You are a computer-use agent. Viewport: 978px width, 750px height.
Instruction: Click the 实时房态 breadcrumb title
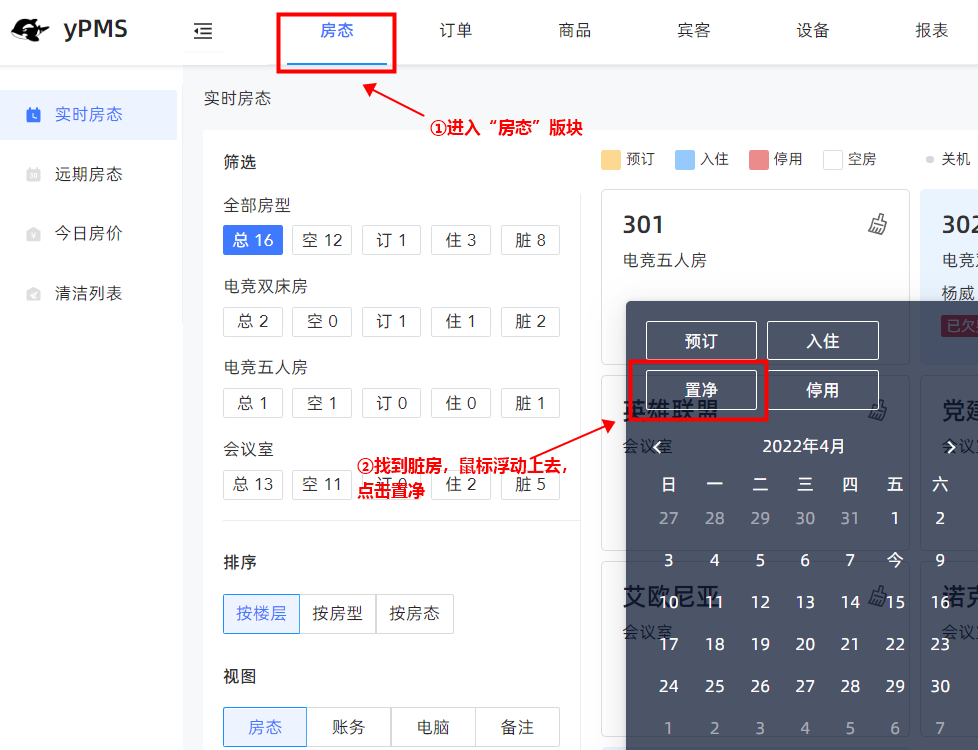tap(237, 99)
